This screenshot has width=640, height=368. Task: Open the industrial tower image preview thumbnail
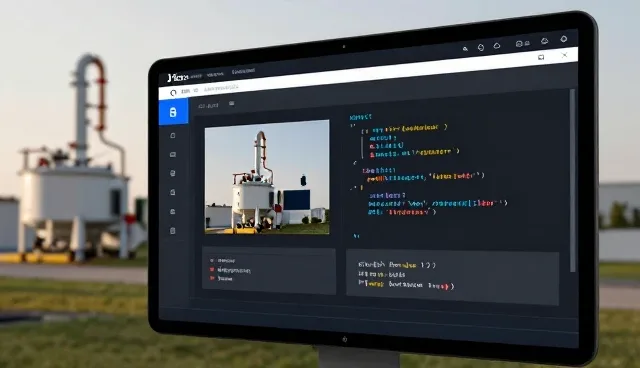tap(267, 177)
